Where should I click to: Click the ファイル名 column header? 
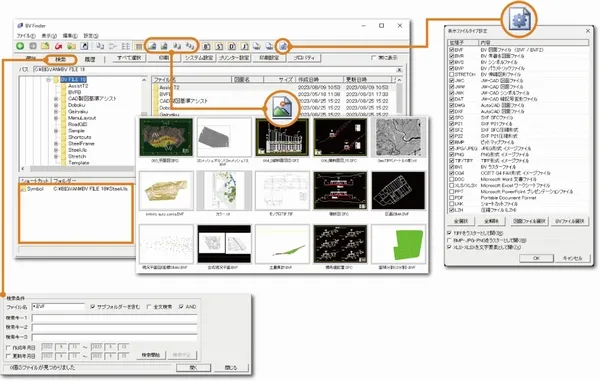point(192,80)
